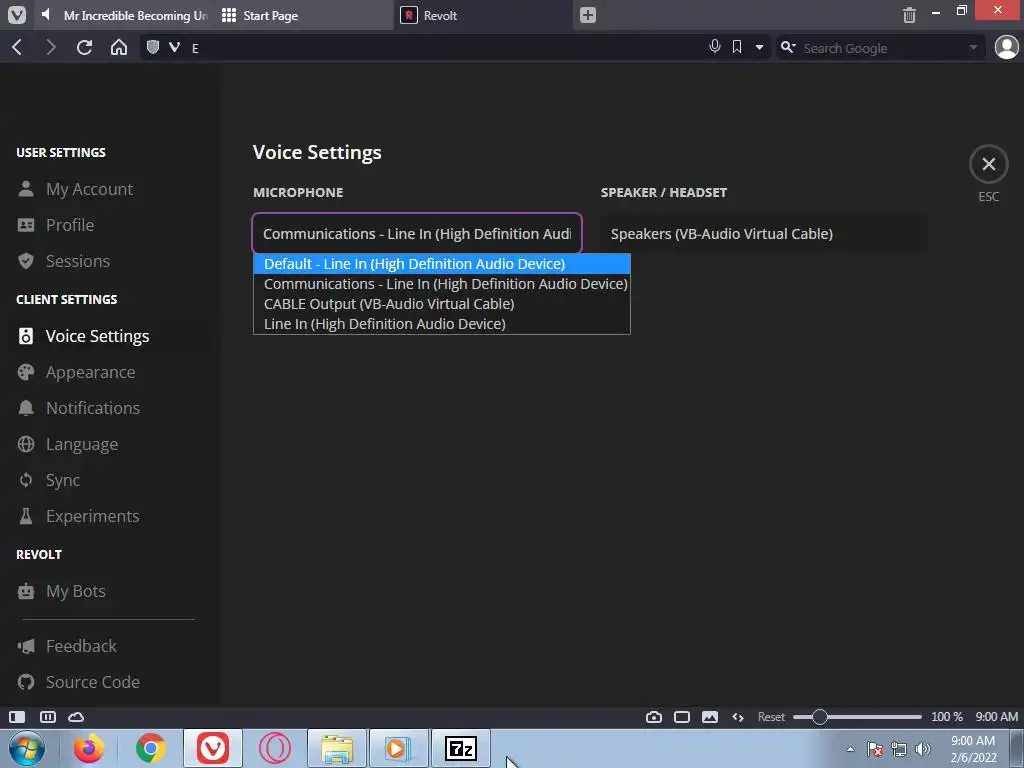Image resolution: width=1024 pixels, height=768 pixels.
Task: Go to the home page
Action: point(119,48)
